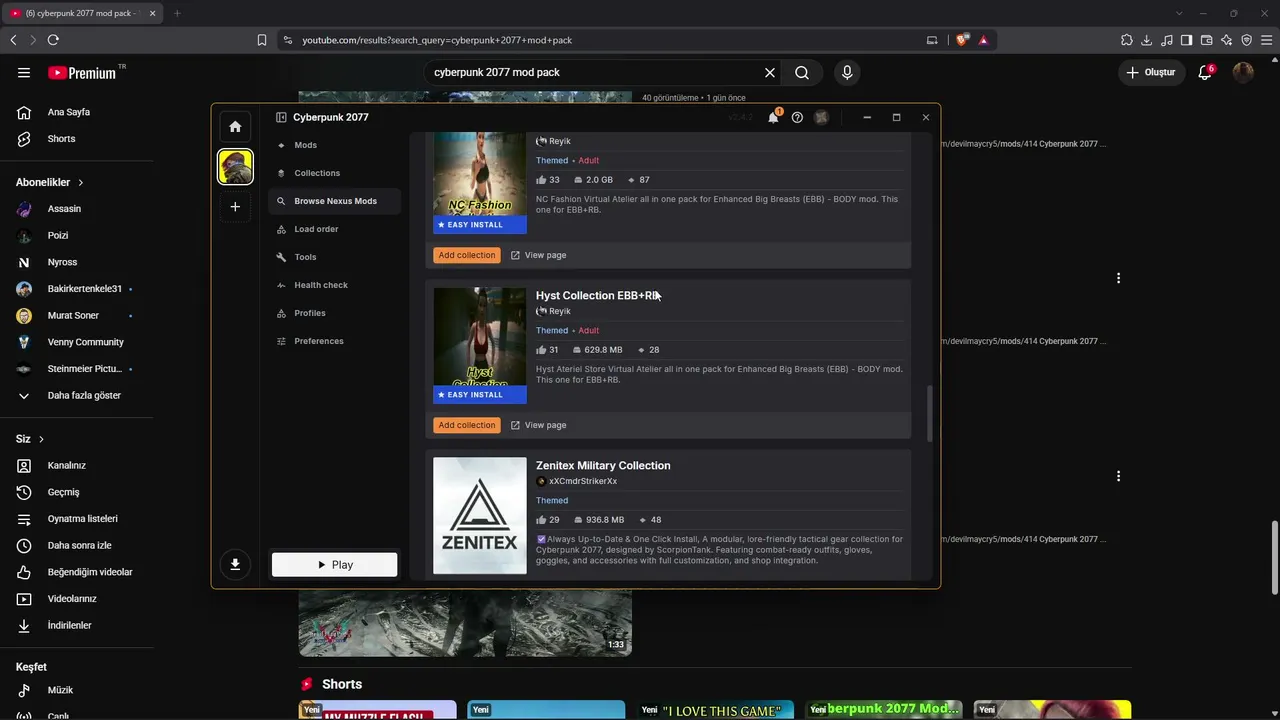Screen dimensions: 1280x720
Task: Click author name xXCmdrStrikerXx
Action: coord(583,481)
